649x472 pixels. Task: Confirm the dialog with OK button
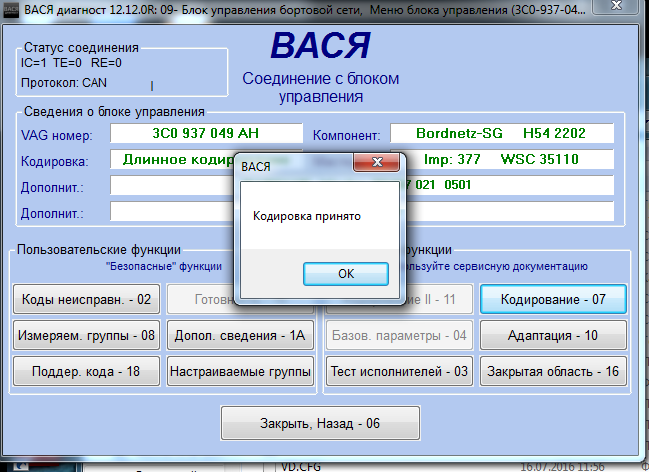[346, 274]
